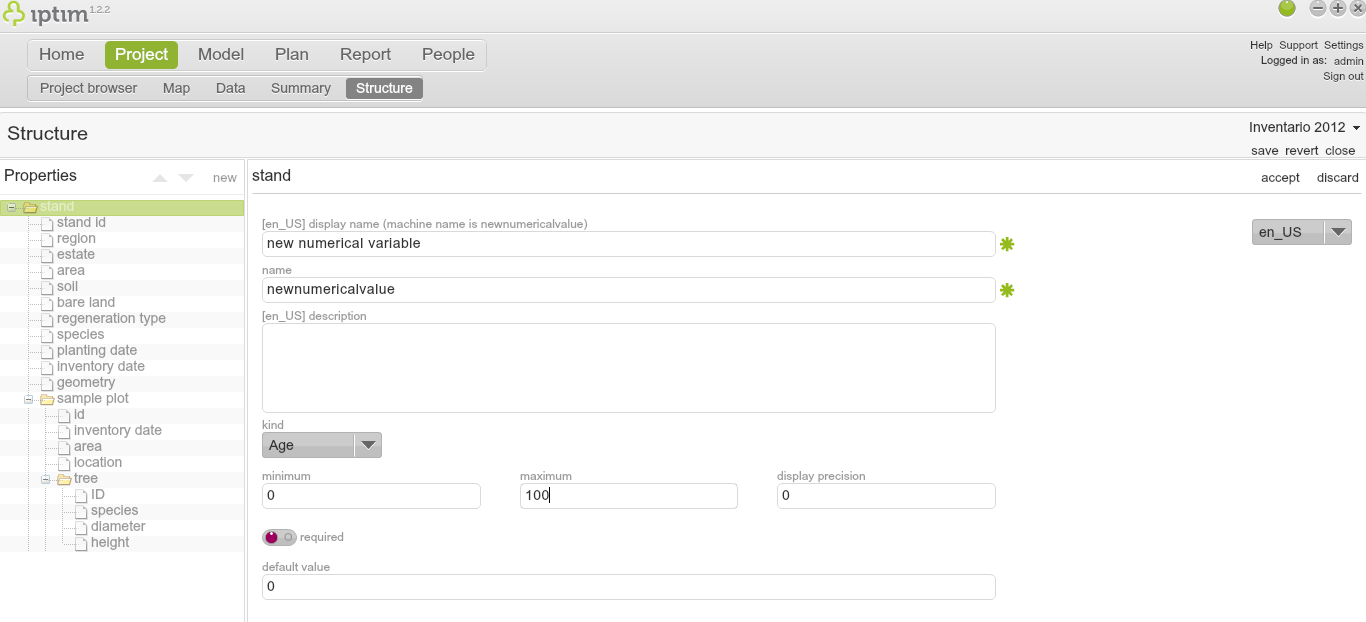
Task: Open the Model menu tab
Action: pos(221,55)
